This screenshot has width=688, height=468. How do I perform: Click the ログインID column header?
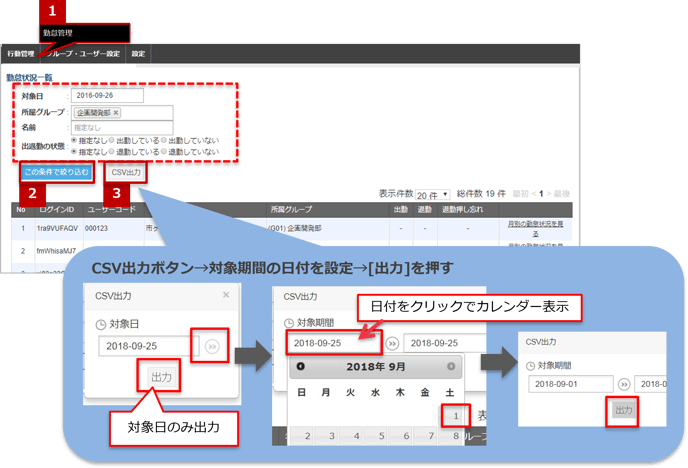pos(57,210)
